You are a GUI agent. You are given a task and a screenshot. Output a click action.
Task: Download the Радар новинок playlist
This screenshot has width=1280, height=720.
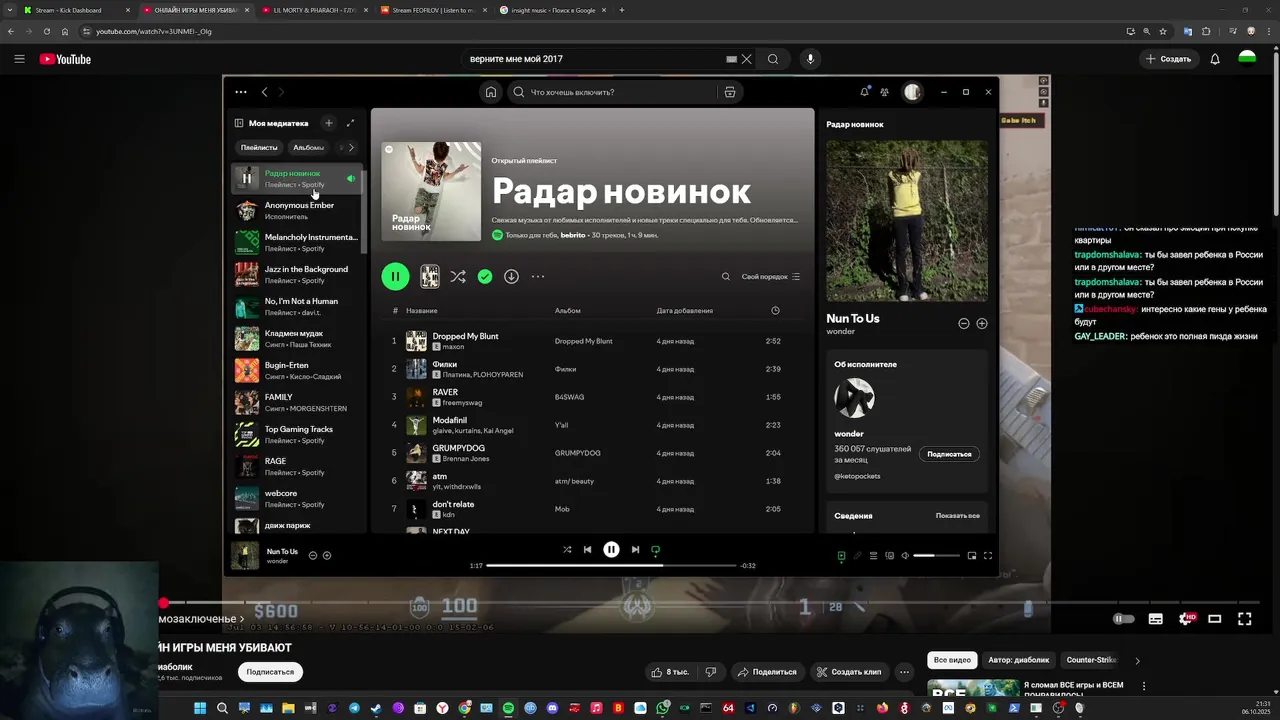click(511, 277)
